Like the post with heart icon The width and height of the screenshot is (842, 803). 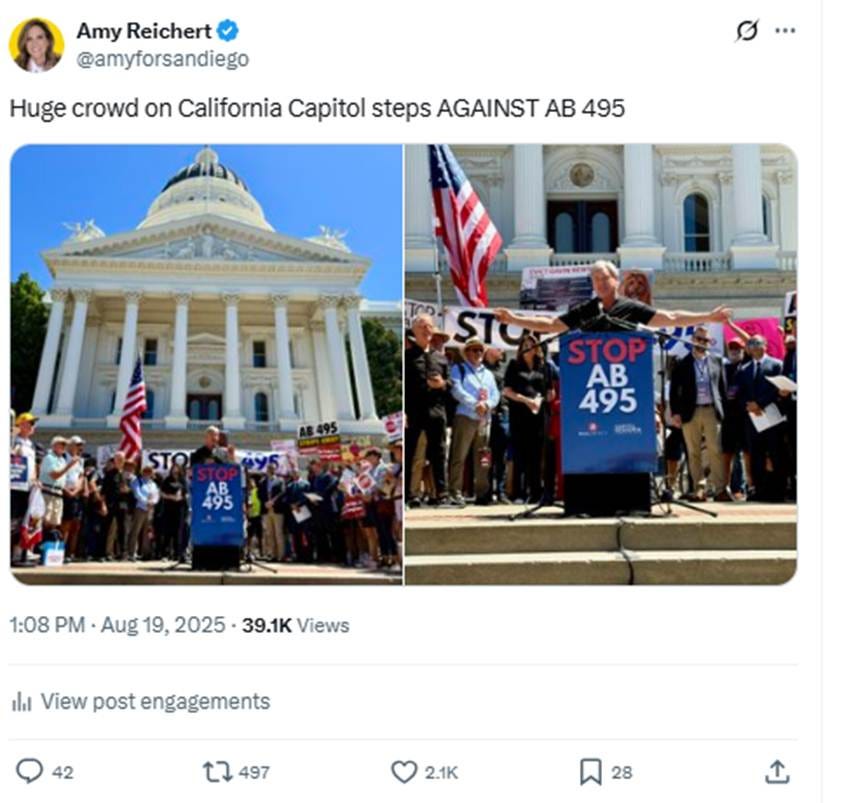coord(403,772)
